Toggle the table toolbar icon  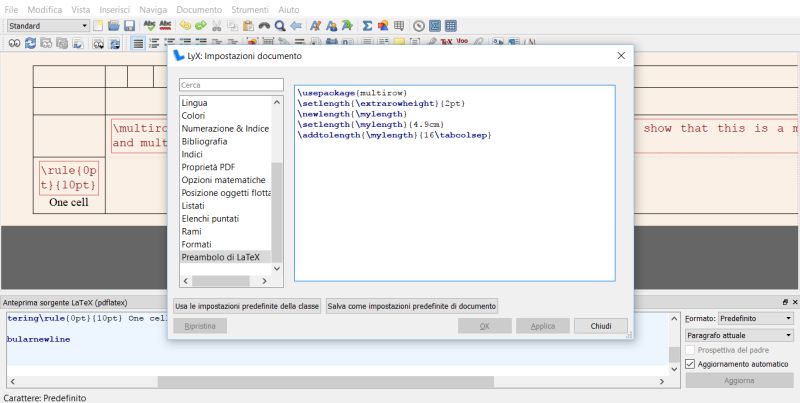(451, 26)
